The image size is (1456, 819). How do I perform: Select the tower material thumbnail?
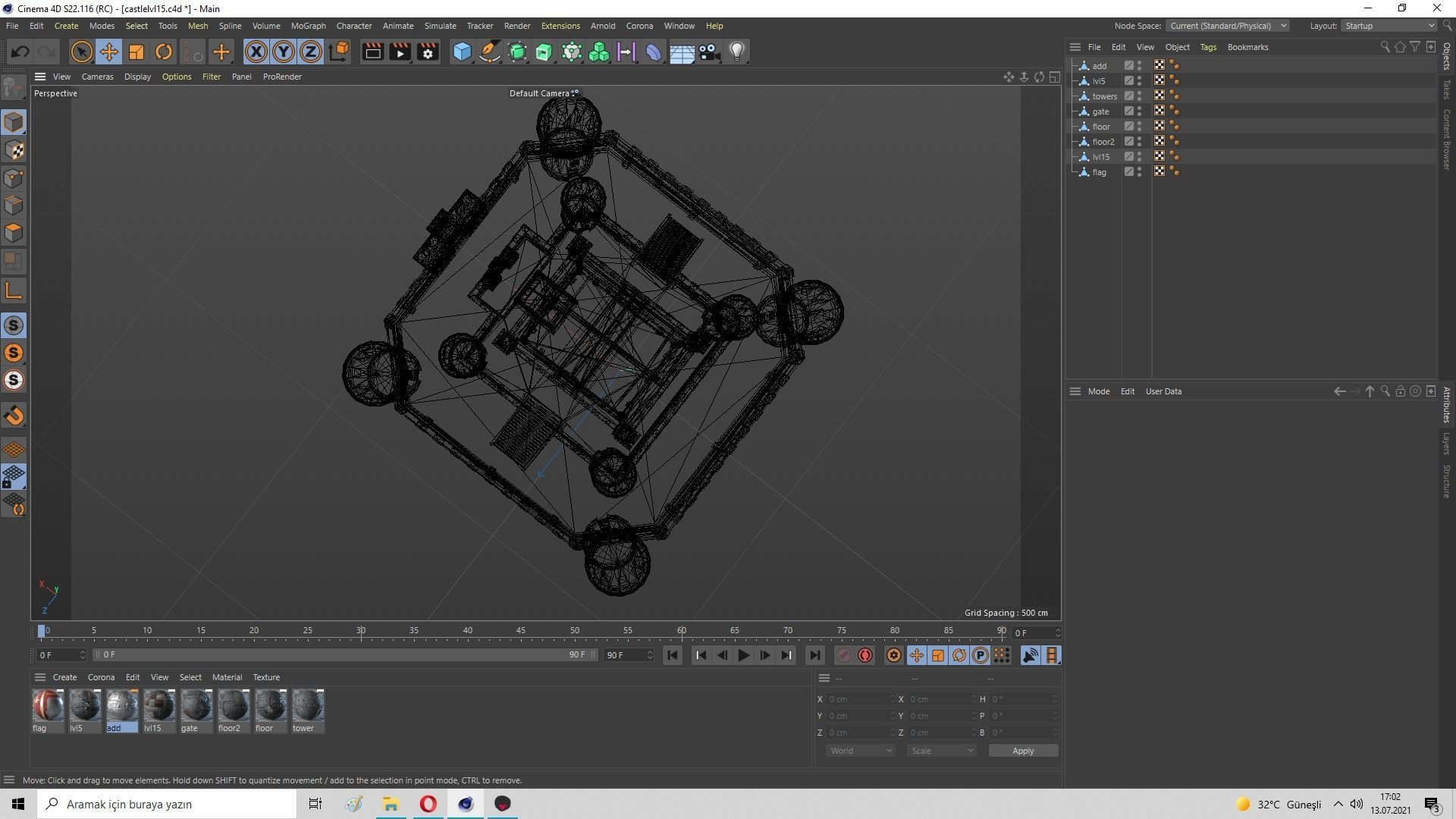tap(308, 705)
